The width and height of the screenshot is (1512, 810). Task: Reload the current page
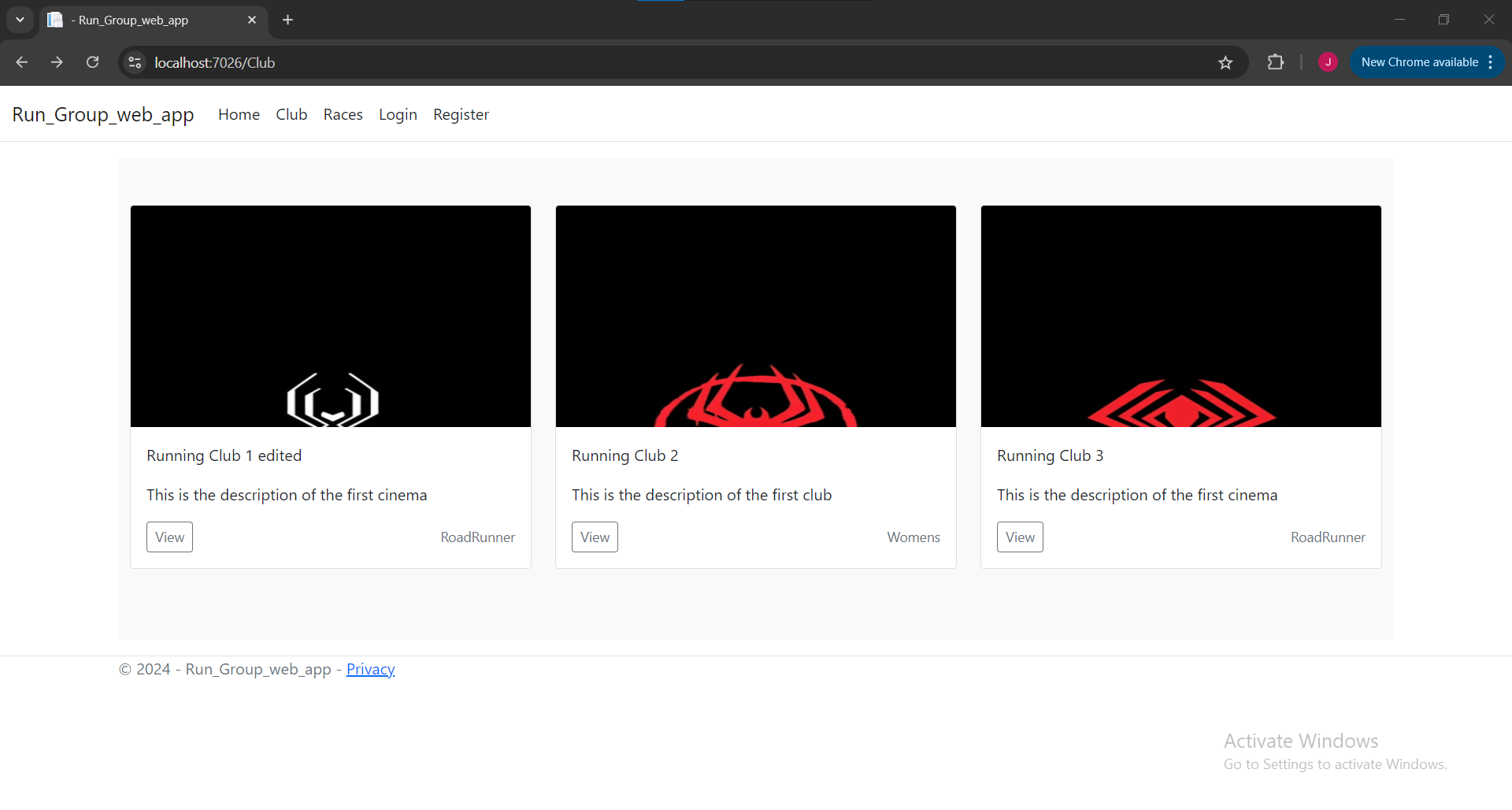coord(92,62)
